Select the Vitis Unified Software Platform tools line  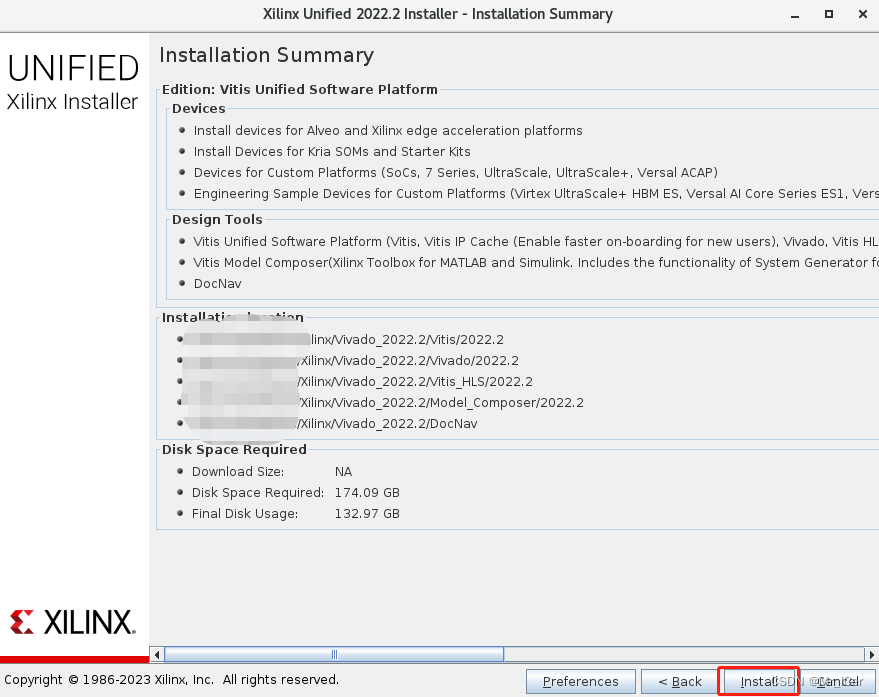click(x=536, y=242)
